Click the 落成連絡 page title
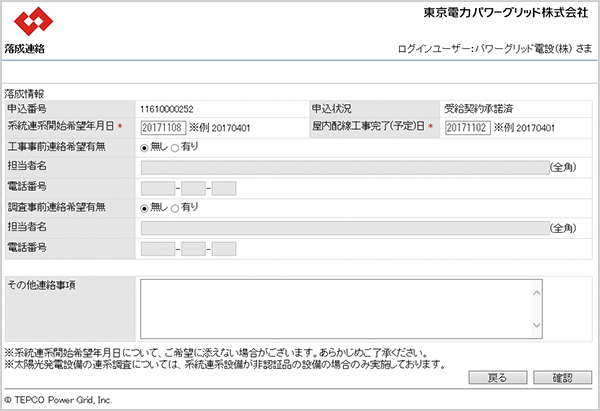This screenshot has height=411, width=600. [25, 49]
